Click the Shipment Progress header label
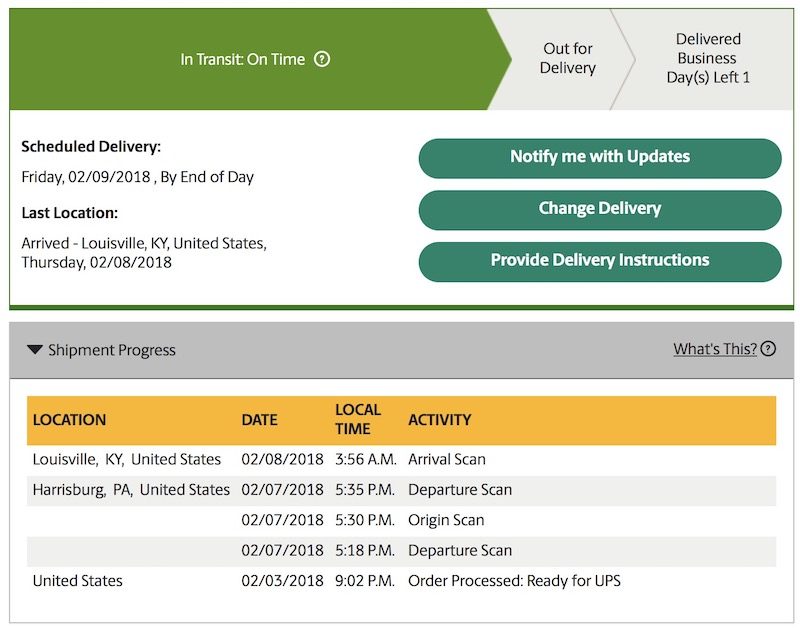 (x=112, y=350)
